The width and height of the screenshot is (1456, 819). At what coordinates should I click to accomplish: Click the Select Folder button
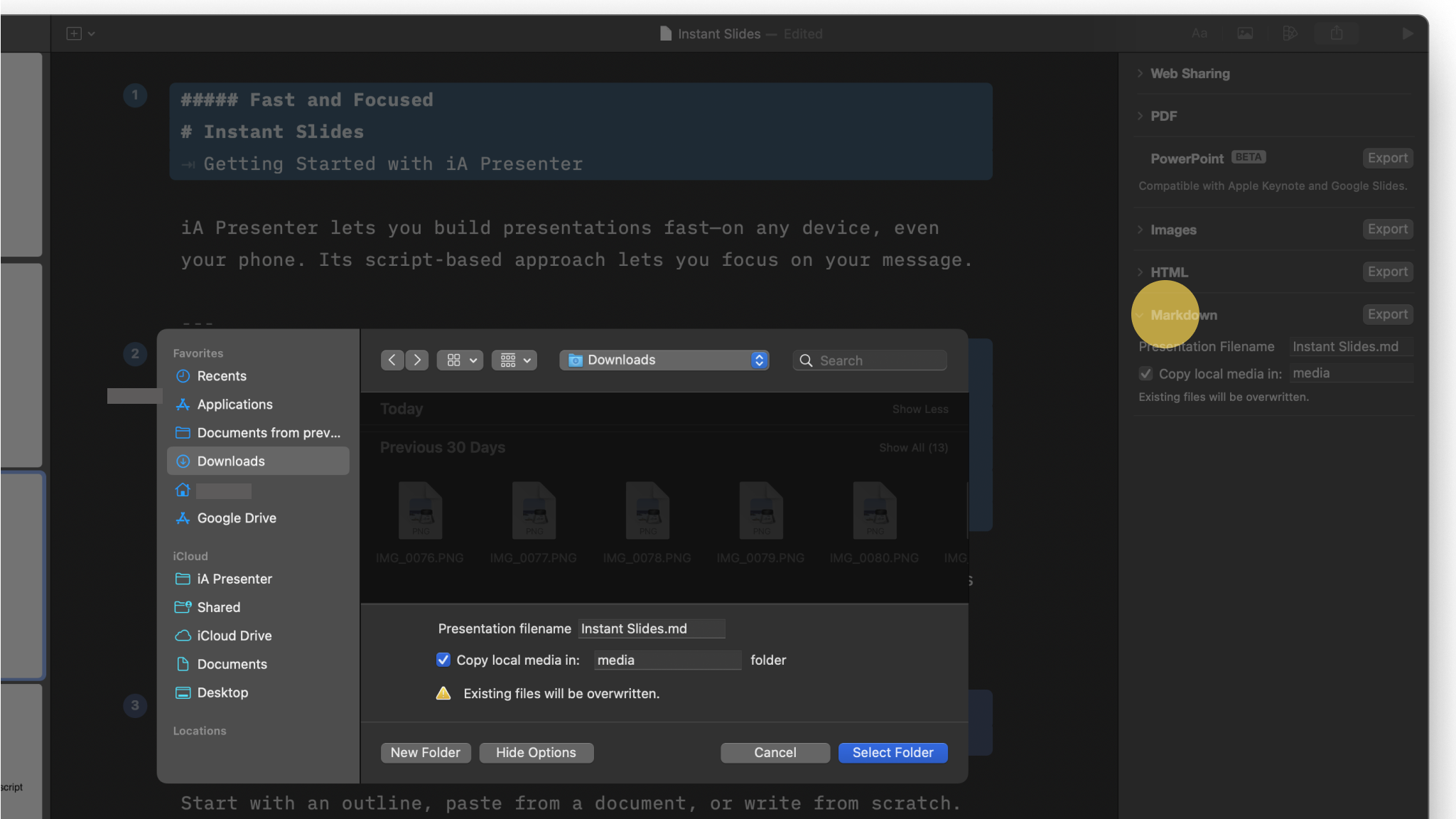[893, 753]
